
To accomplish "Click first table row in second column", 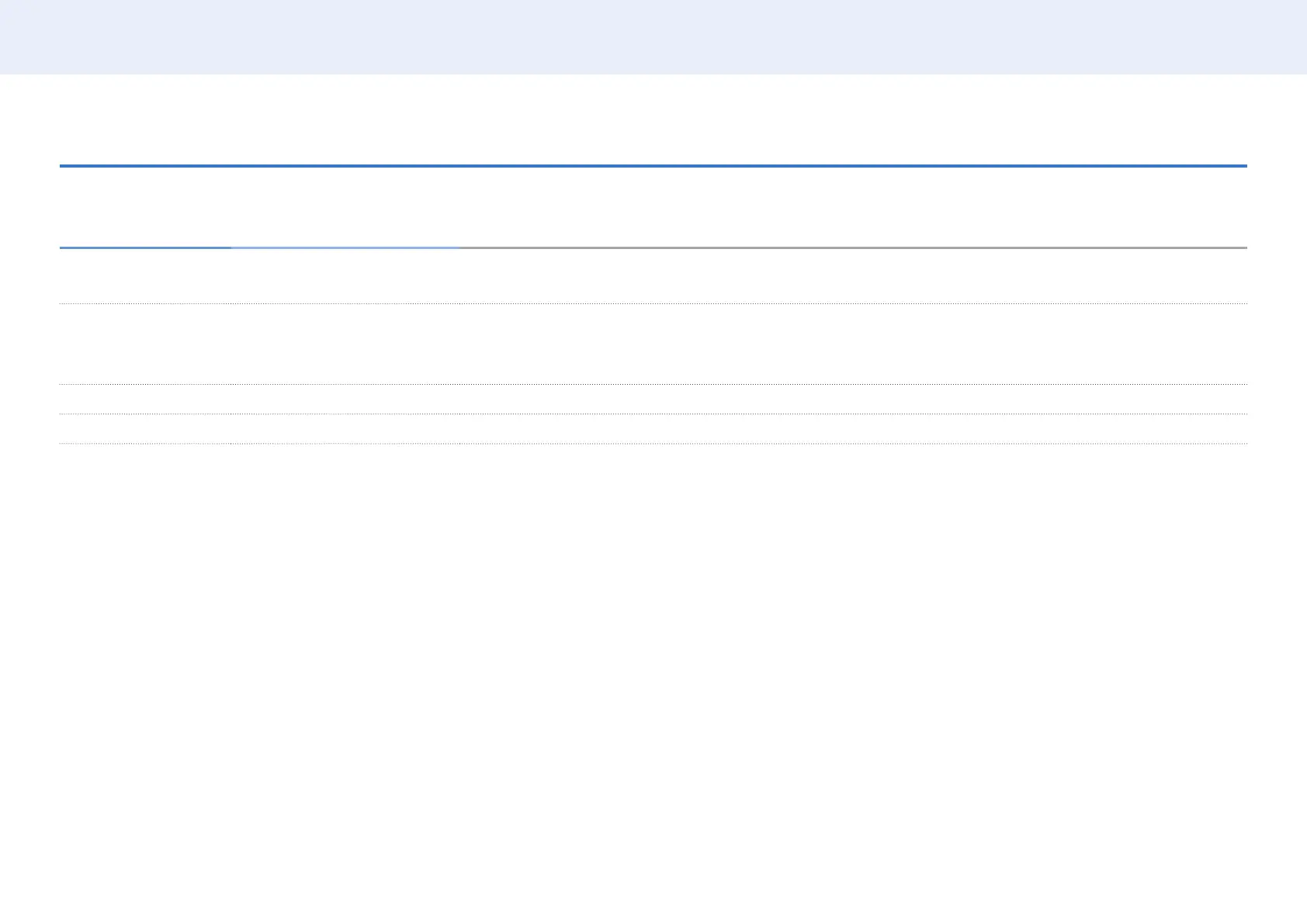I will tap(345, 276).
